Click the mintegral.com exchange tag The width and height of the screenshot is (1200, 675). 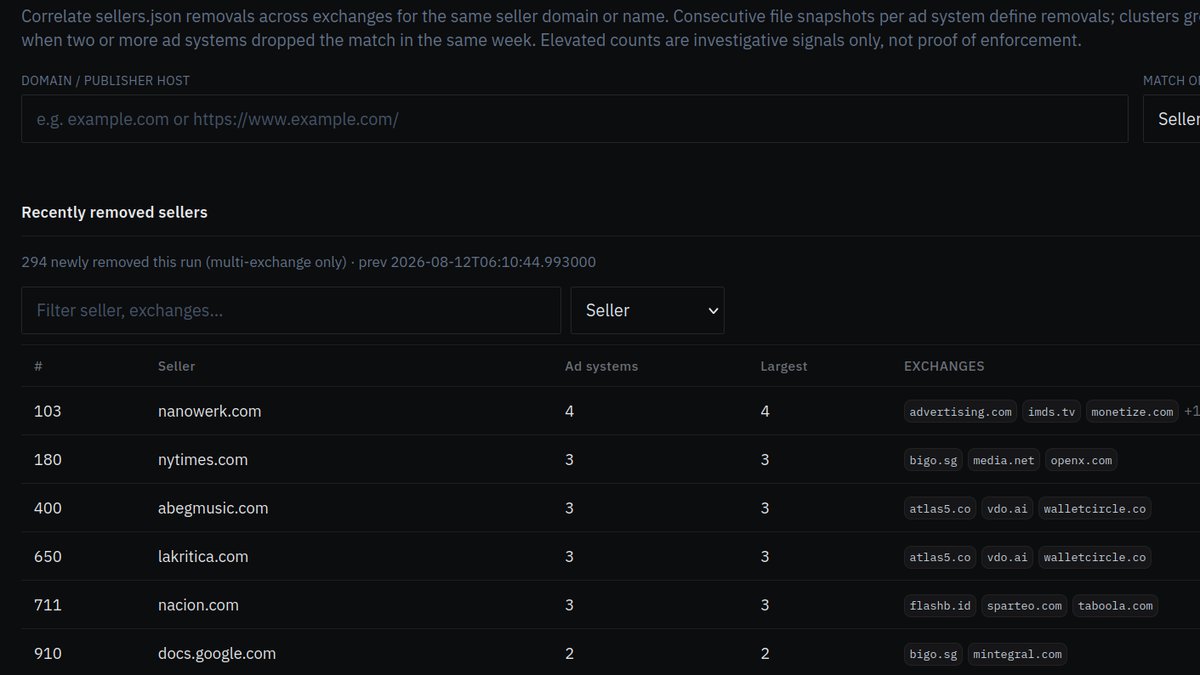coord(1017,653)
